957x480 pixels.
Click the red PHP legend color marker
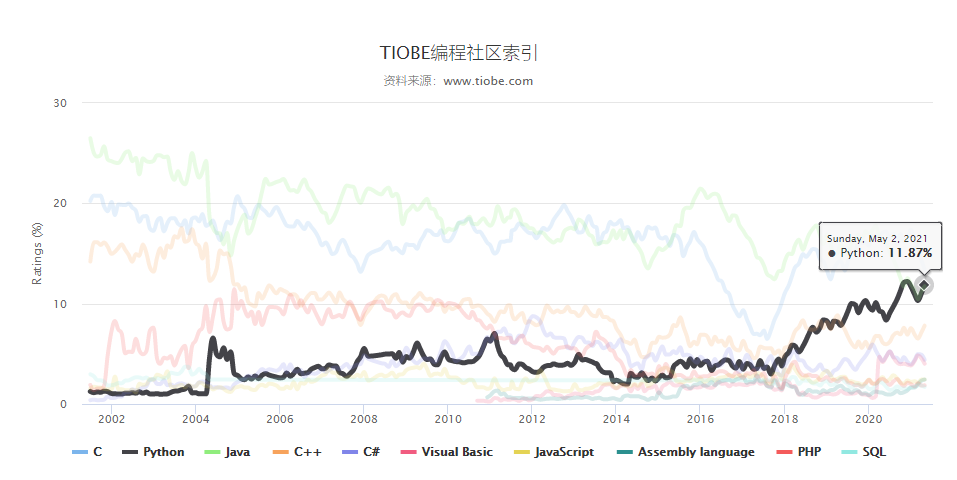786,453
